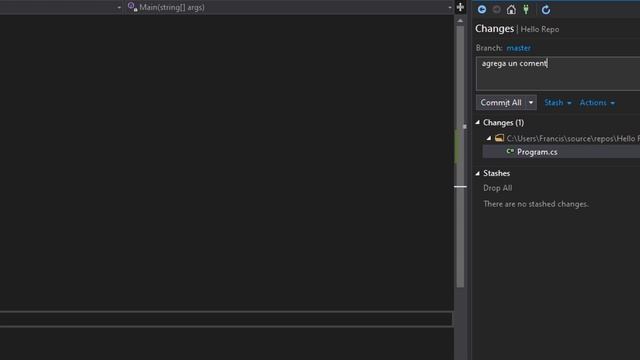This screenshot has width=640, height=360.
Task: Collapse the Changes (1) section
Action: [x=478, y=122]
